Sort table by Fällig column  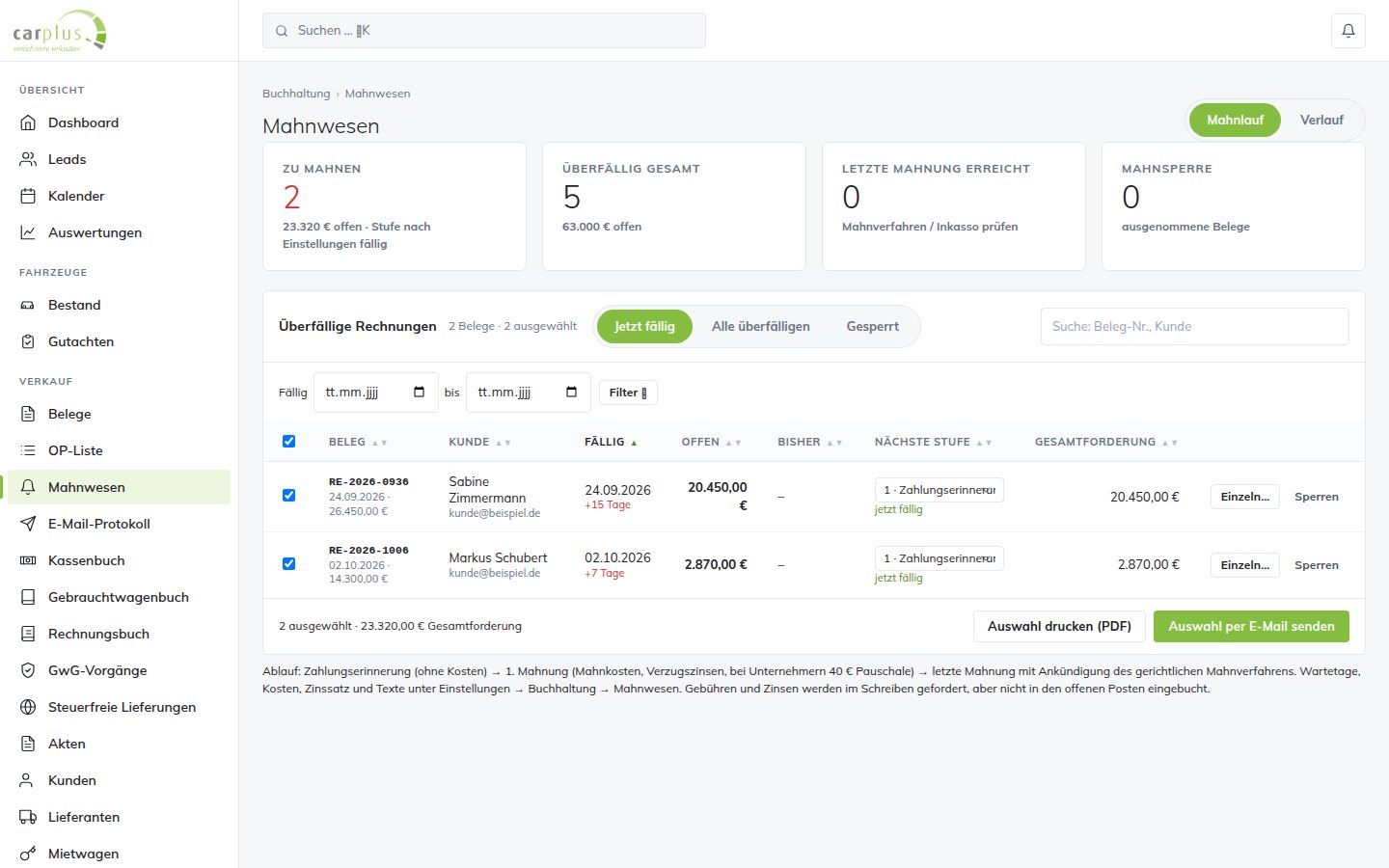611,442
